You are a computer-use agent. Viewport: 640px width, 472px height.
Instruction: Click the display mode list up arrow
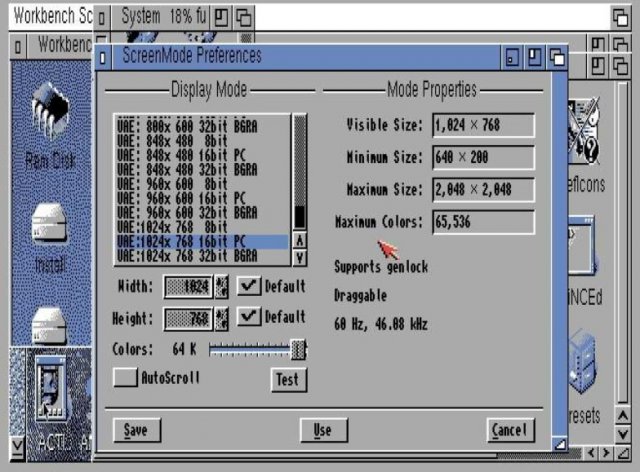click(x=300, y=240)
